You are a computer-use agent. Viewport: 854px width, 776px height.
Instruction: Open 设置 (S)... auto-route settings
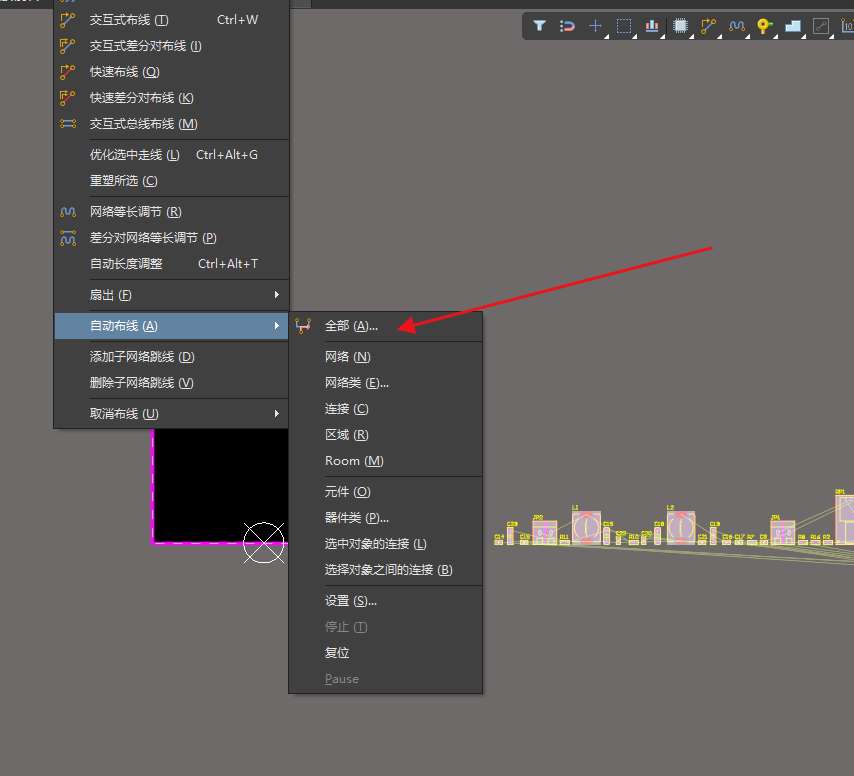(x=386, y=601)
